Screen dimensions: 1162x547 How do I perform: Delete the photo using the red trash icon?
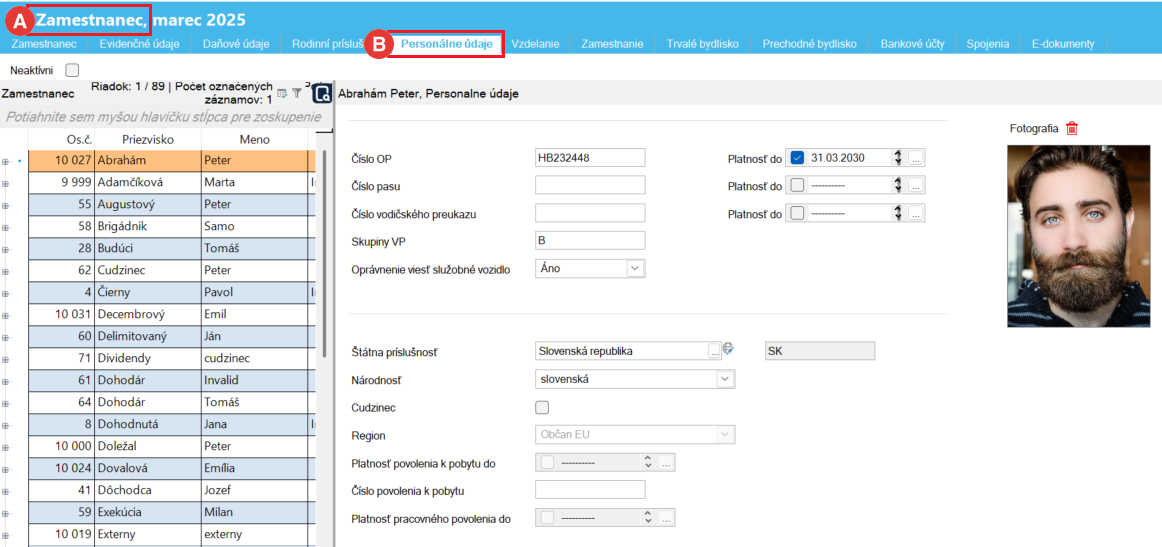tap(1072, 128)
